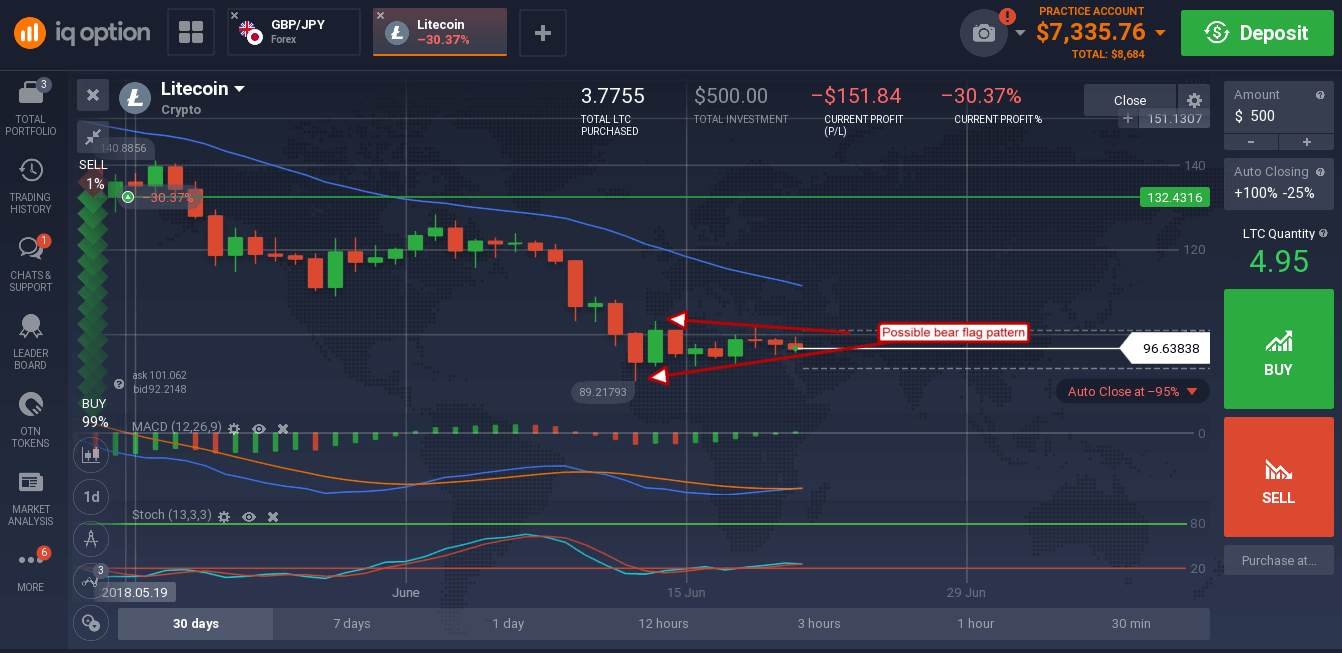Screen dimensions: 1342x653
Task: Expand Auto Close at -95% dropdown
Action: 1192,392
